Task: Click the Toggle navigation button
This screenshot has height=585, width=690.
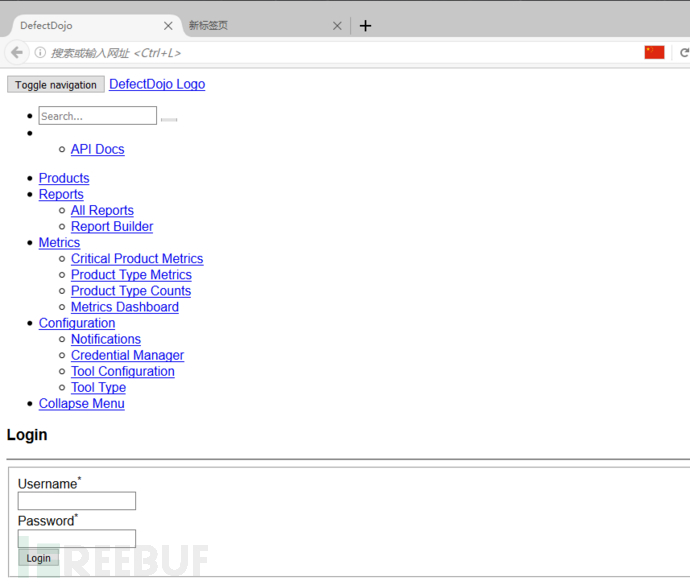Action: point(56,85)
